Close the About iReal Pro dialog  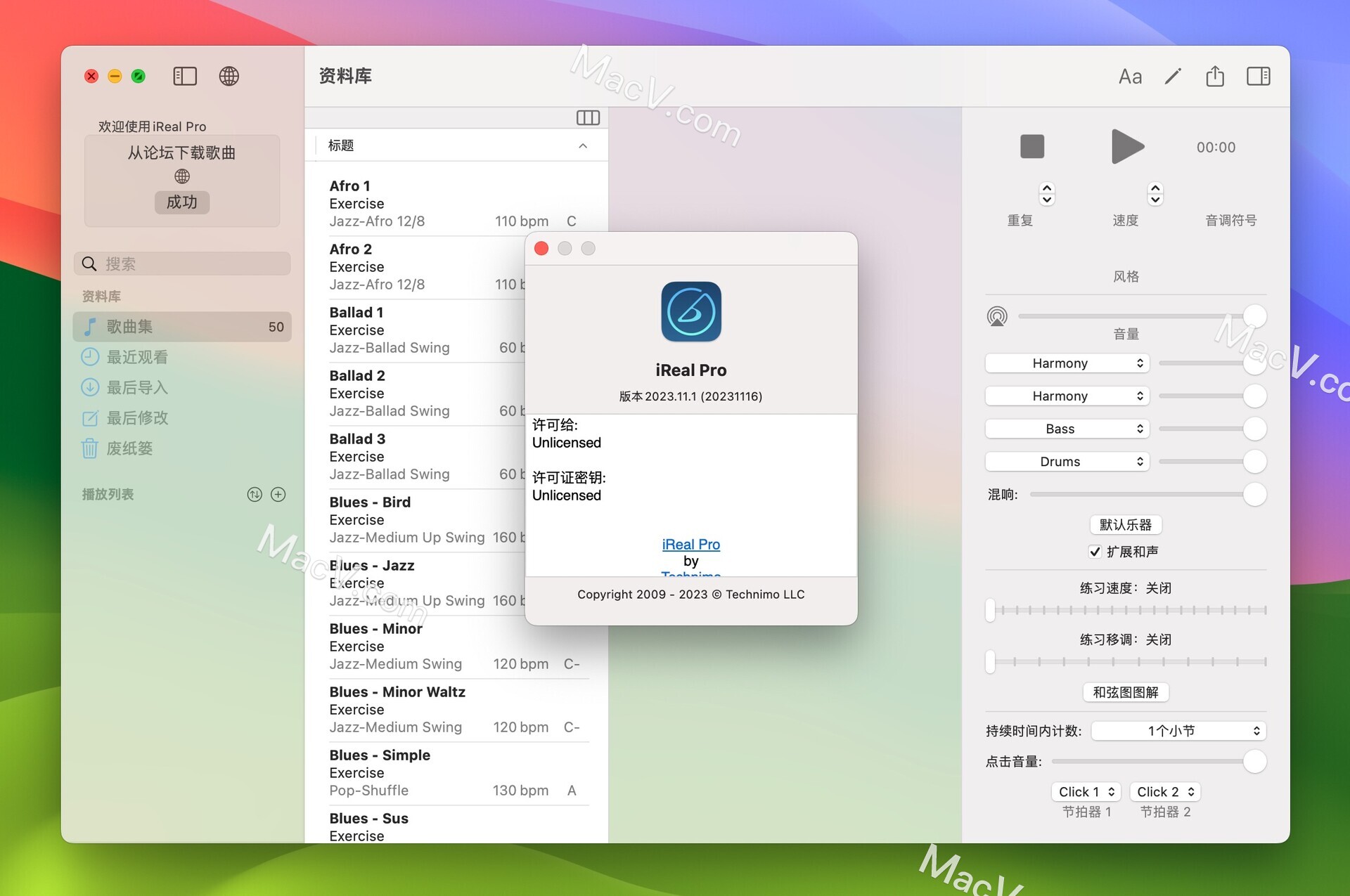click(541, 248)
